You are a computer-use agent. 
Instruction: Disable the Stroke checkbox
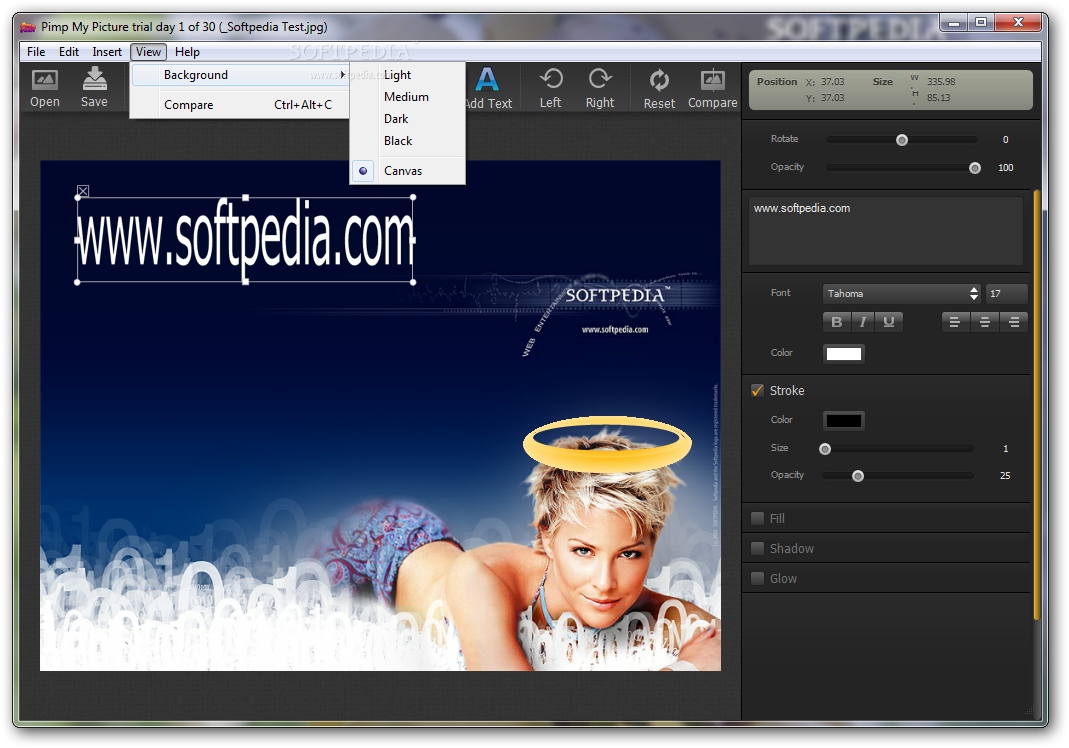[x=757, y=390]
